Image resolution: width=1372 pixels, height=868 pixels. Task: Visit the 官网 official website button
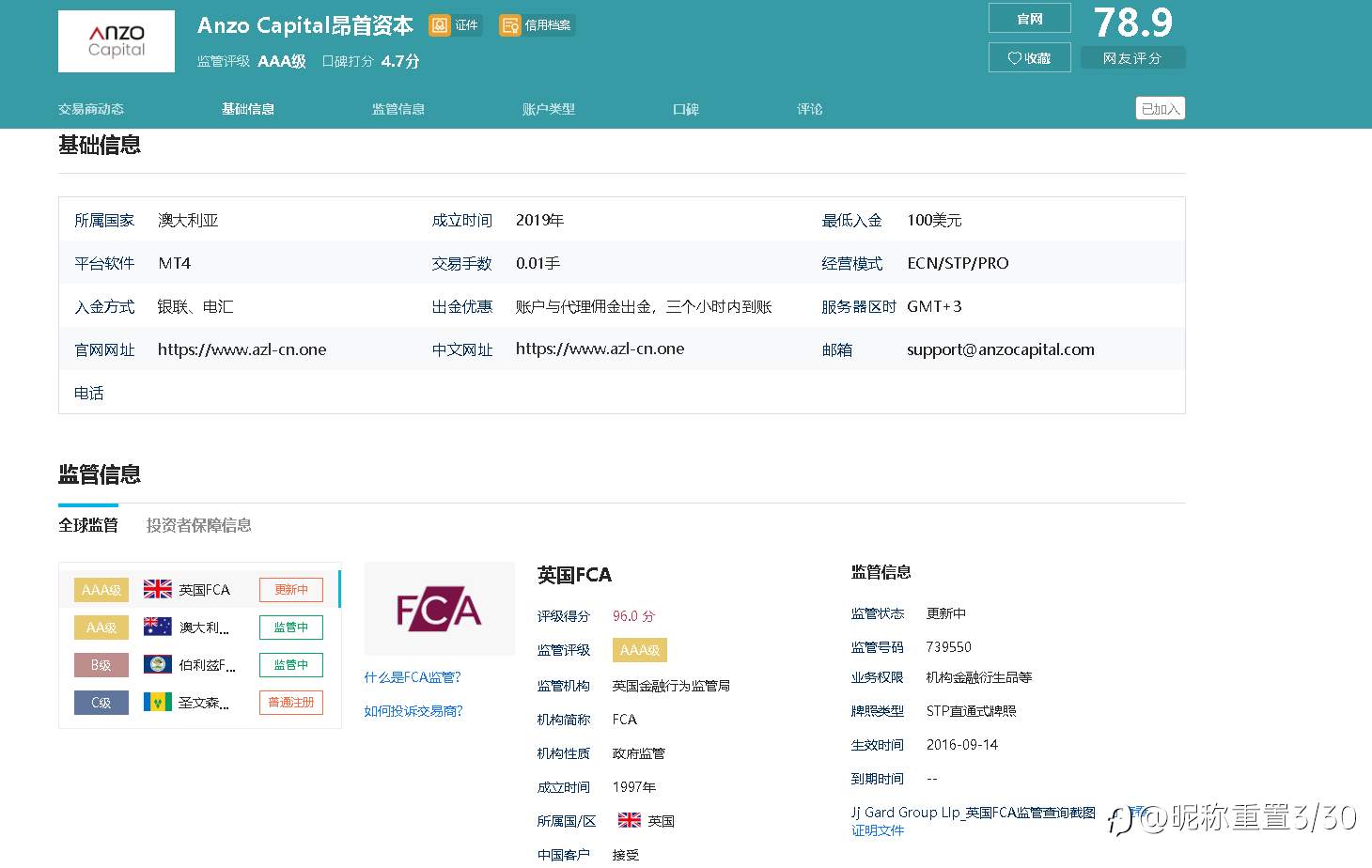1030,19
